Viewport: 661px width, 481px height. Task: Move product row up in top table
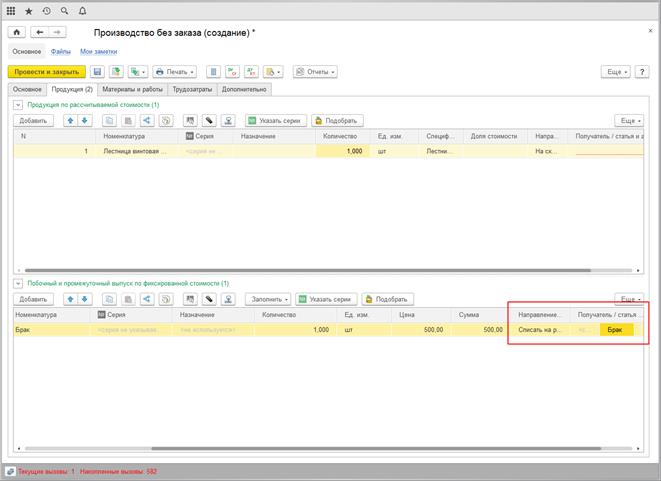point(70,120)
